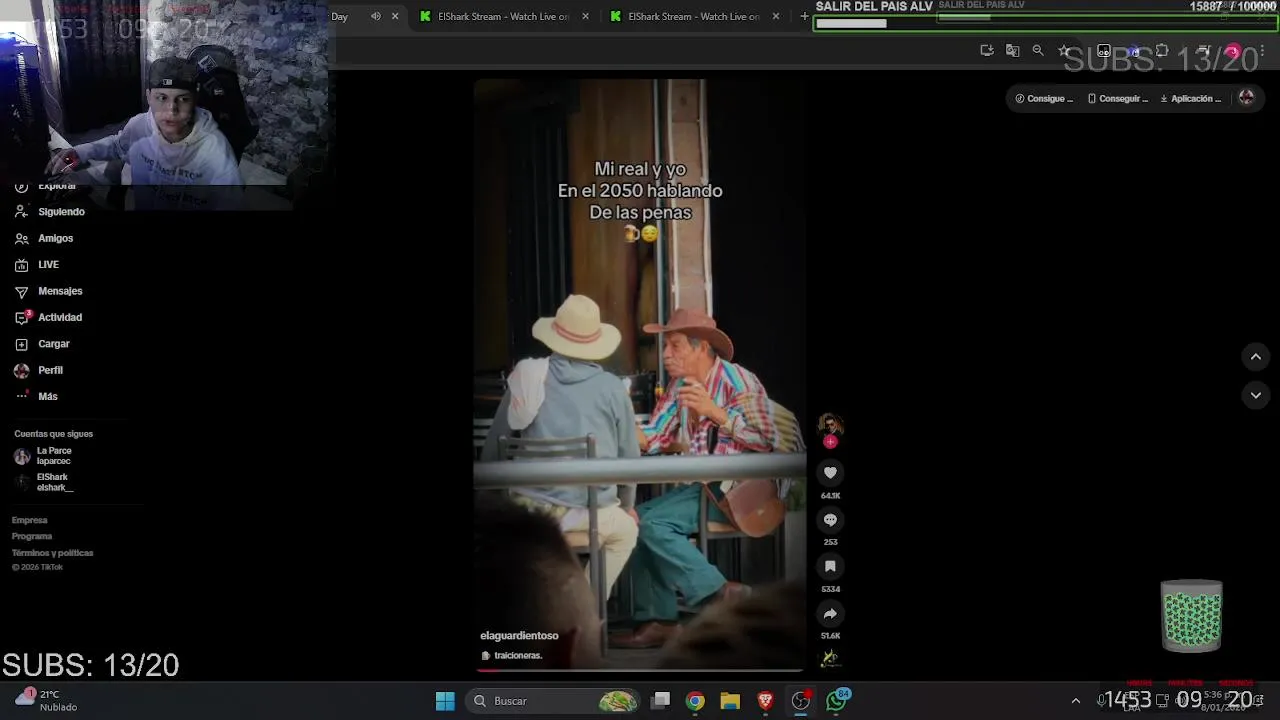Open WhatsApp from taskbar
Image resolution: width=1280 pixels, height=720 pixels.
(837, 700)
